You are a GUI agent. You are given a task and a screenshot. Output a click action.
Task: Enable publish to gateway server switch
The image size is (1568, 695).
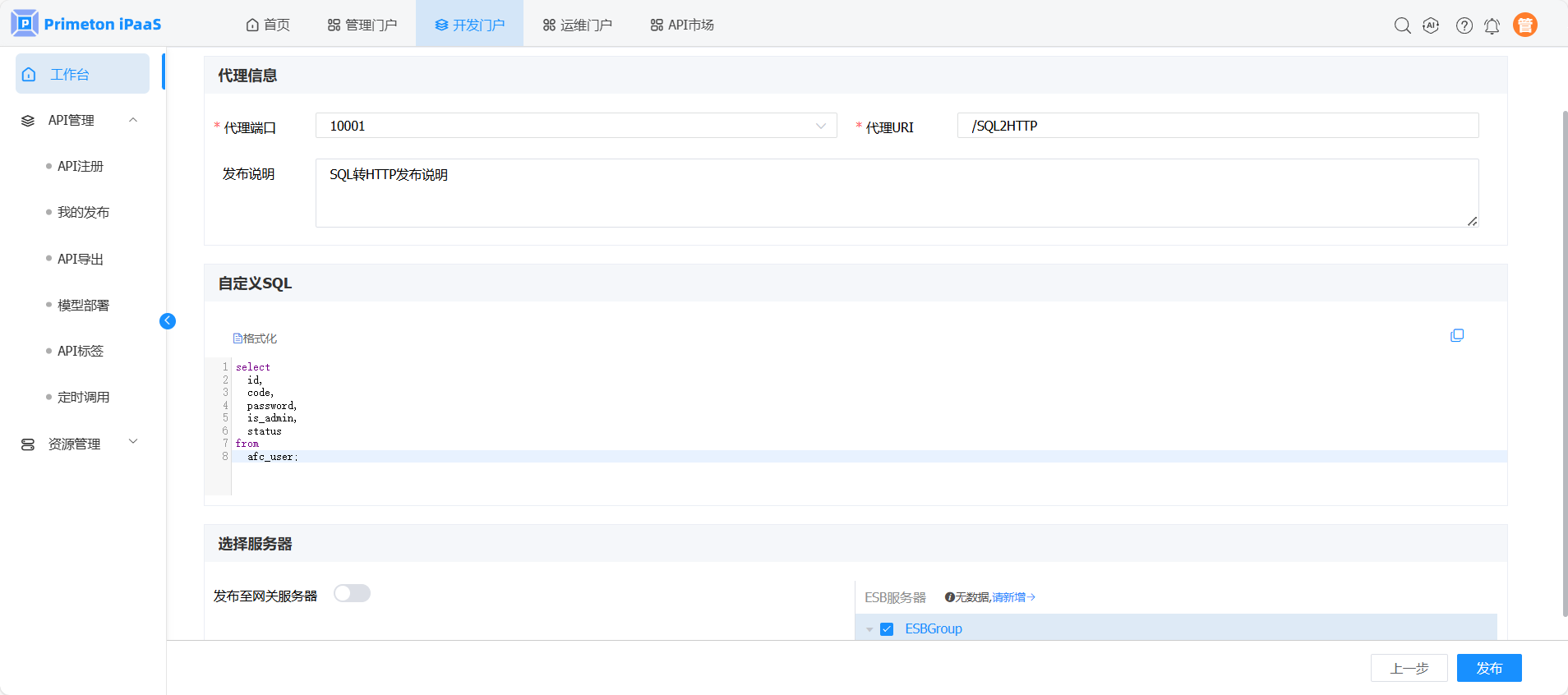click(x=352, y=594)
